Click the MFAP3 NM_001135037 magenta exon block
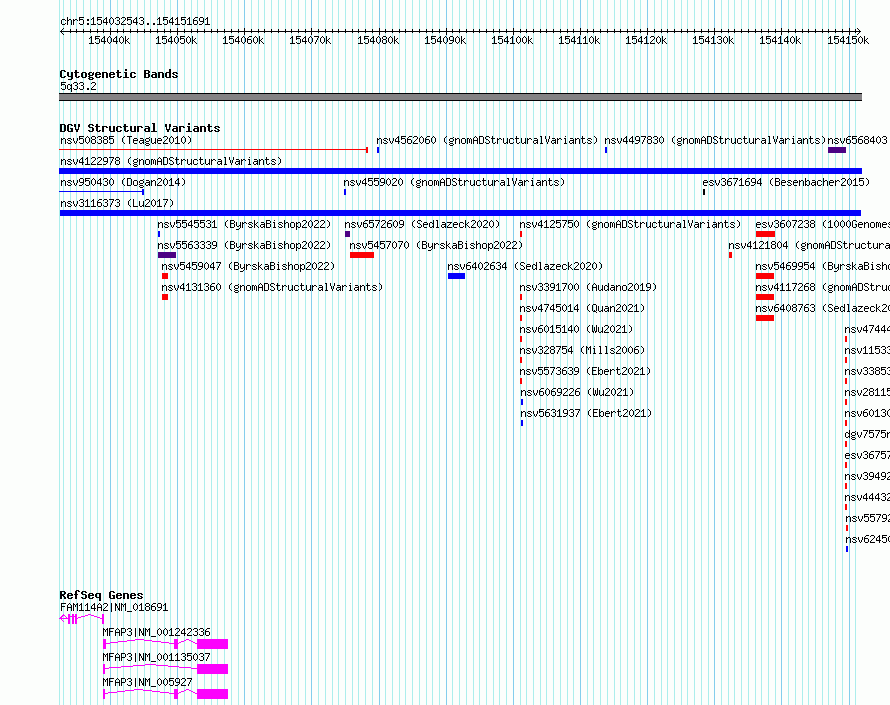The width and height of the screenshot is (890, 705). [212, 669]
